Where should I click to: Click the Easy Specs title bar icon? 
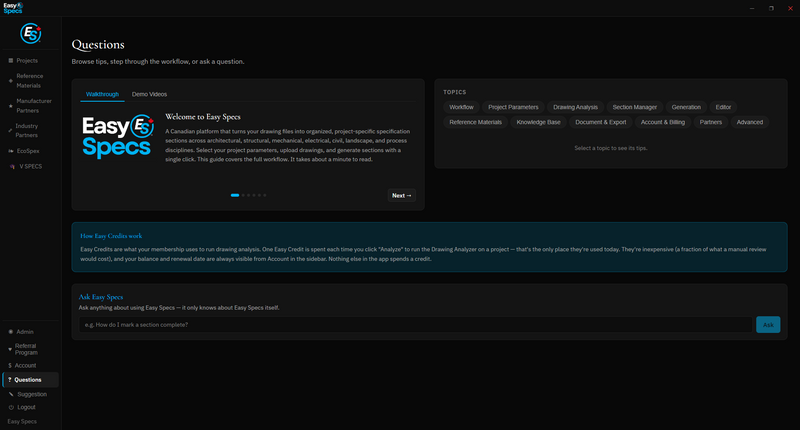pos(13,8)
